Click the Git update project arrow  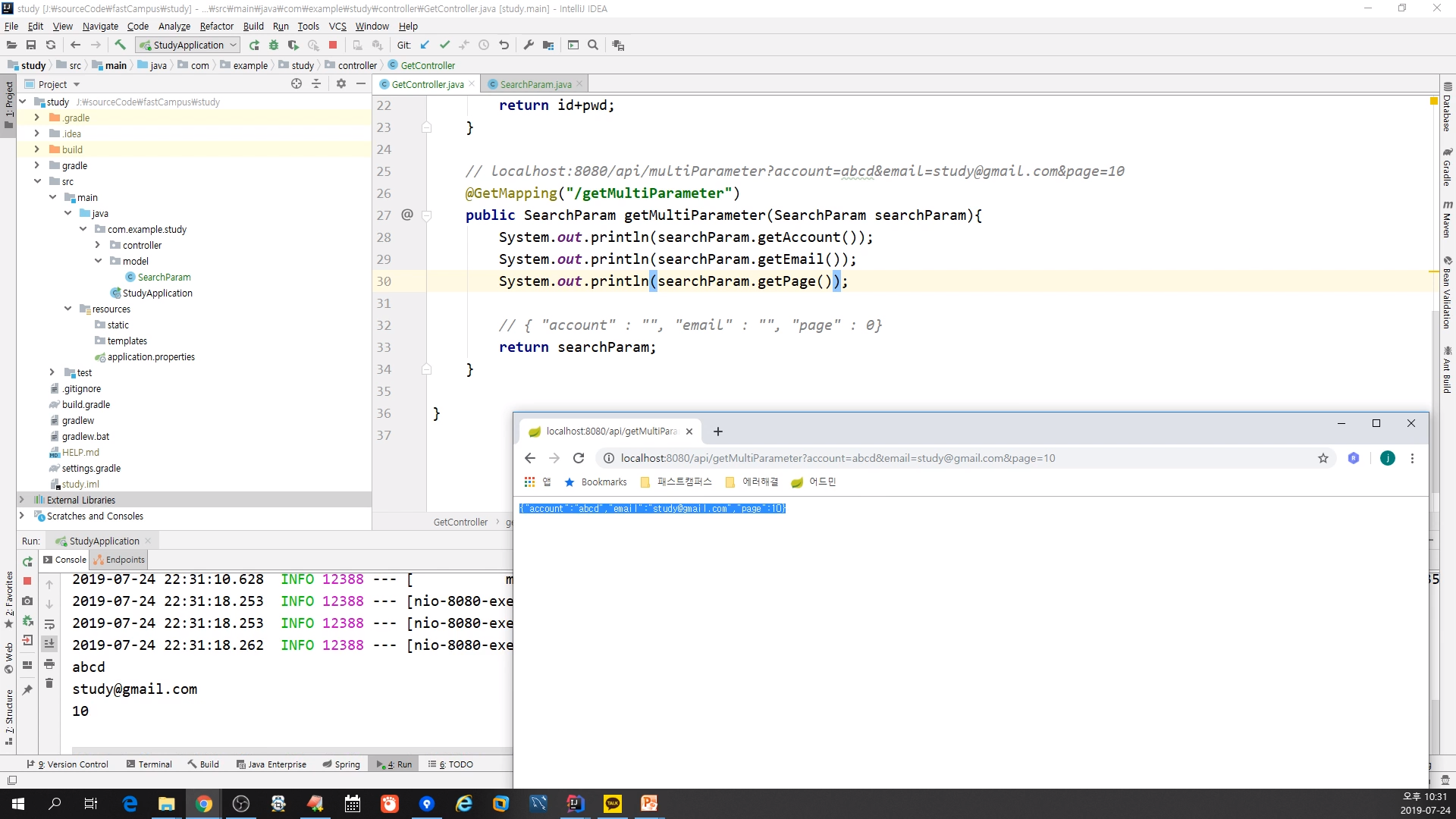425,45
